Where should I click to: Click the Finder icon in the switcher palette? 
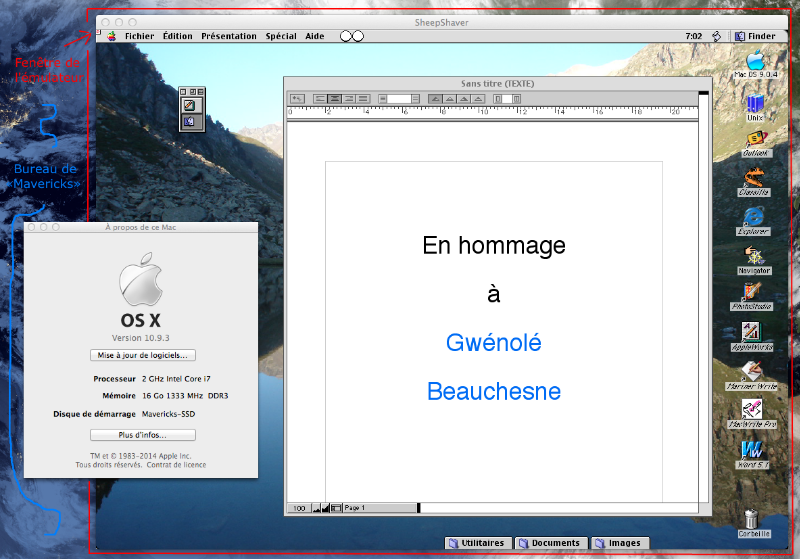(x=189, y=121)
